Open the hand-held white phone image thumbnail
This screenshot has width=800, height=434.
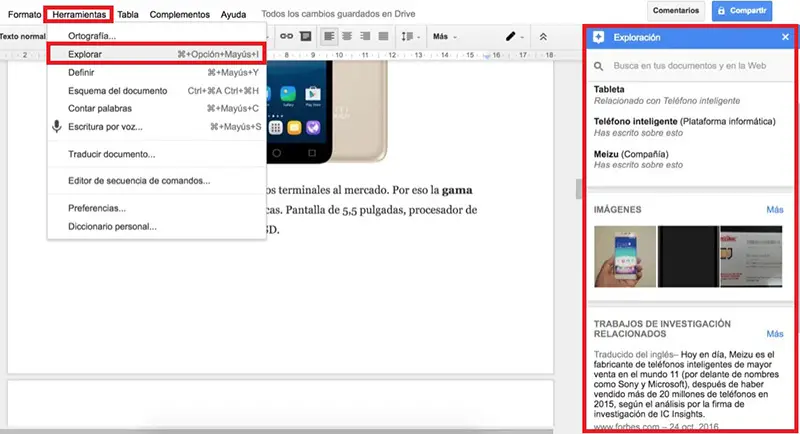625,257
